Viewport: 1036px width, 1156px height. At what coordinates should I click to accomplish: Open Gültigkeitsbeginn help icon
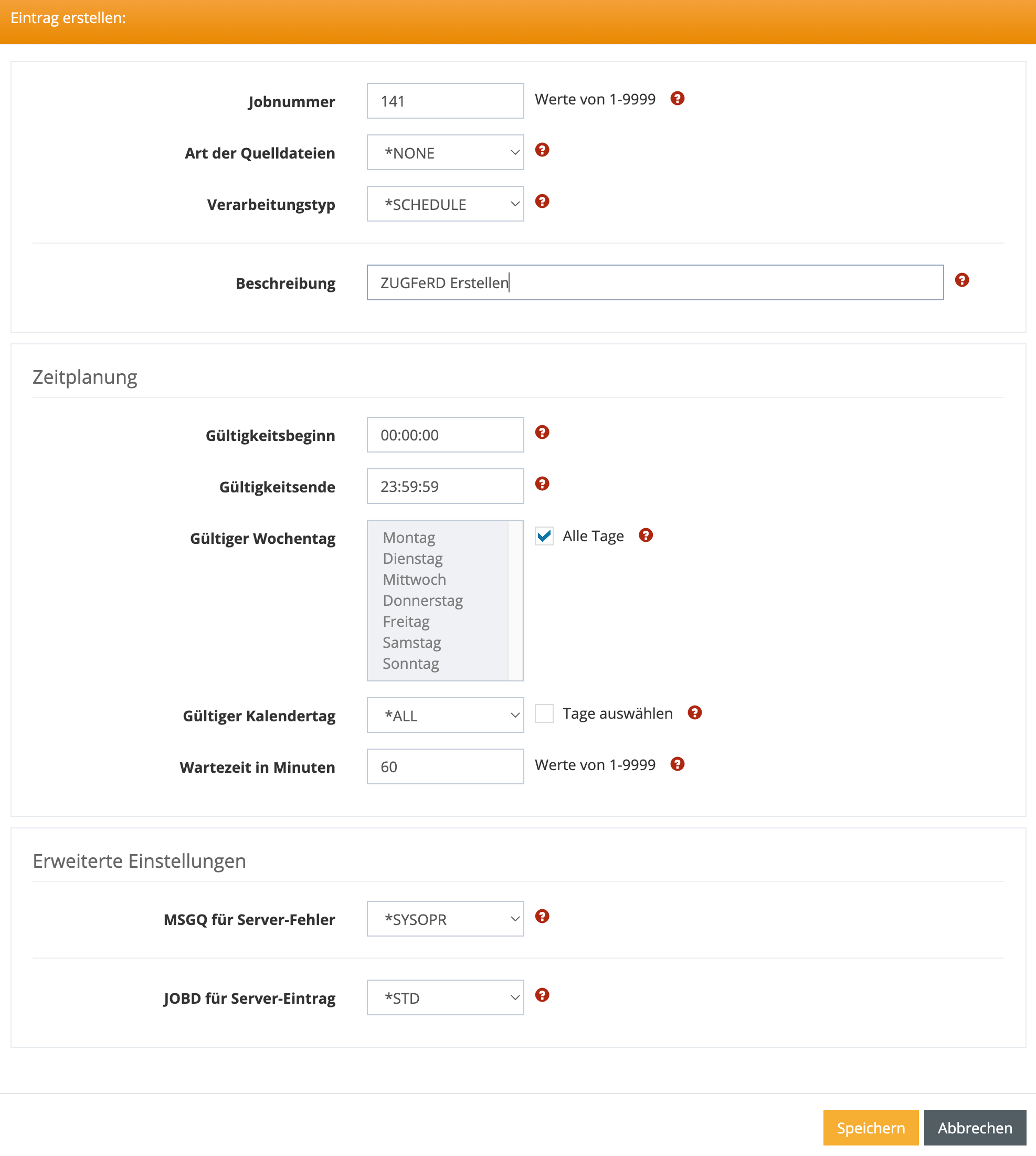click(542, 432)
